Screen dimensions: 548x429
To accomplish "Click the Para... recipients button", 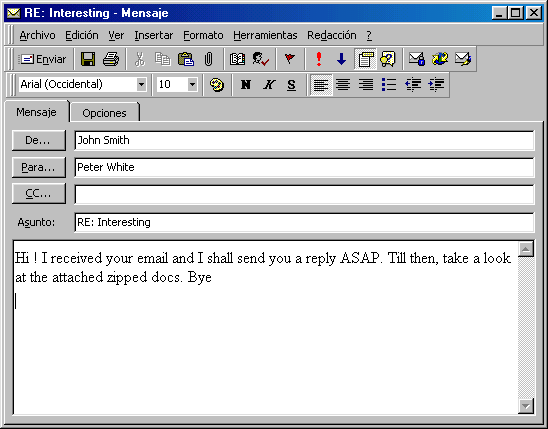I will [x=38, y=167].
